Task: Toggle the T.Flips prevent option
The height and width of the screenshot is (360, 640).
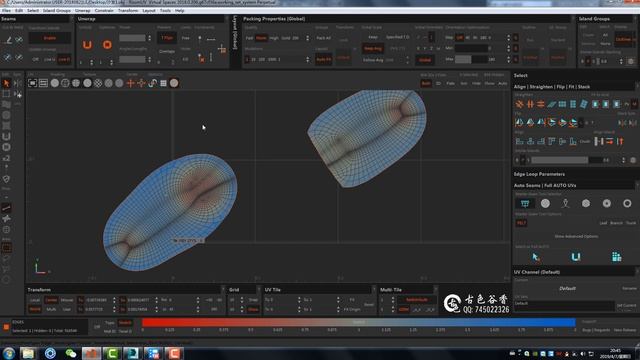Action: (x=167, y=38)
